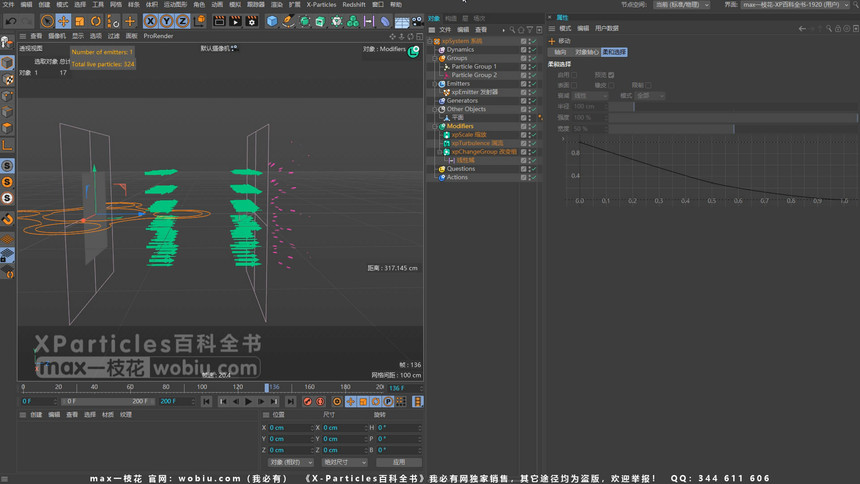Select the xpTurbulence modifier

[477, 143]
